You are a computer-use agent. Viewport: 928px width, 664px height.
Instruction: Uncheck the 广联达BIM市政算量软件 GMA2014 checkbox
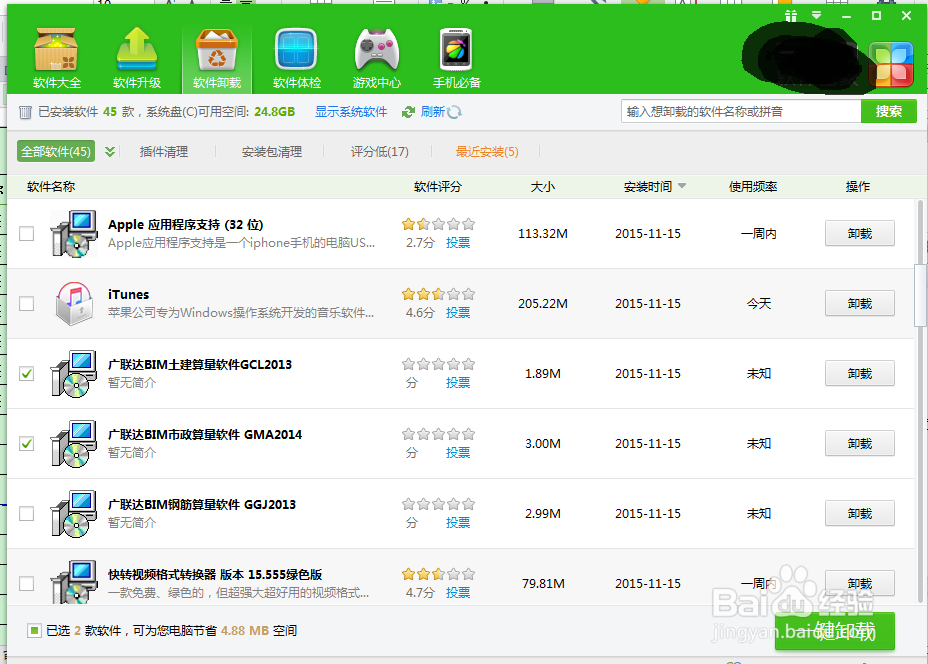[x=27, y=443]
